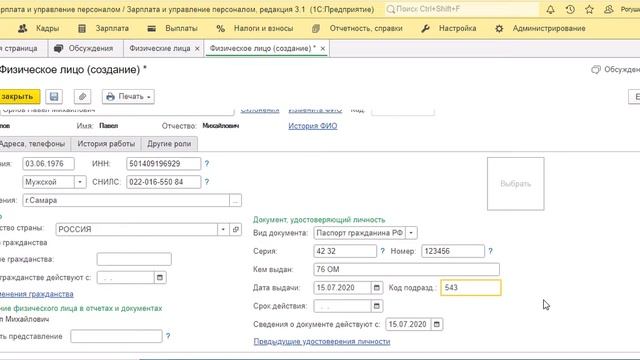Switch to the Обсуждения tab

click(84, 48)
